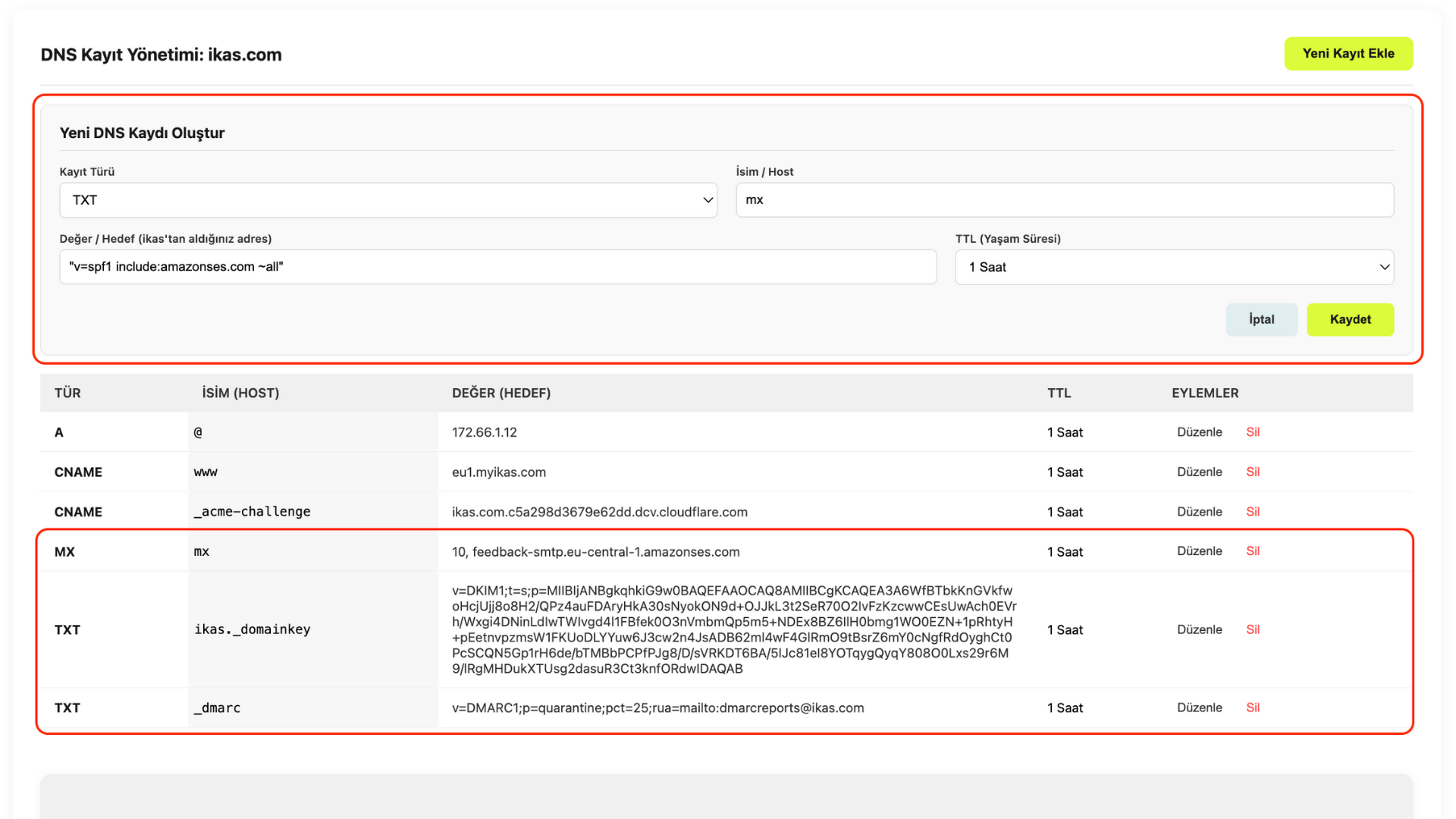Click Sil on the MX record
1456x819 pixels.
point(1253,551)
